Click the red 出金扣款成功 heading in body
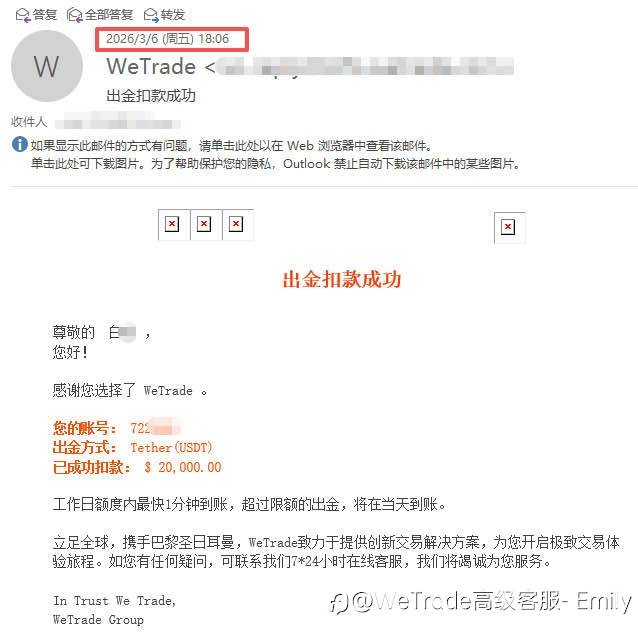This screenshot has height=642, width=638. [x=342, y=280]
